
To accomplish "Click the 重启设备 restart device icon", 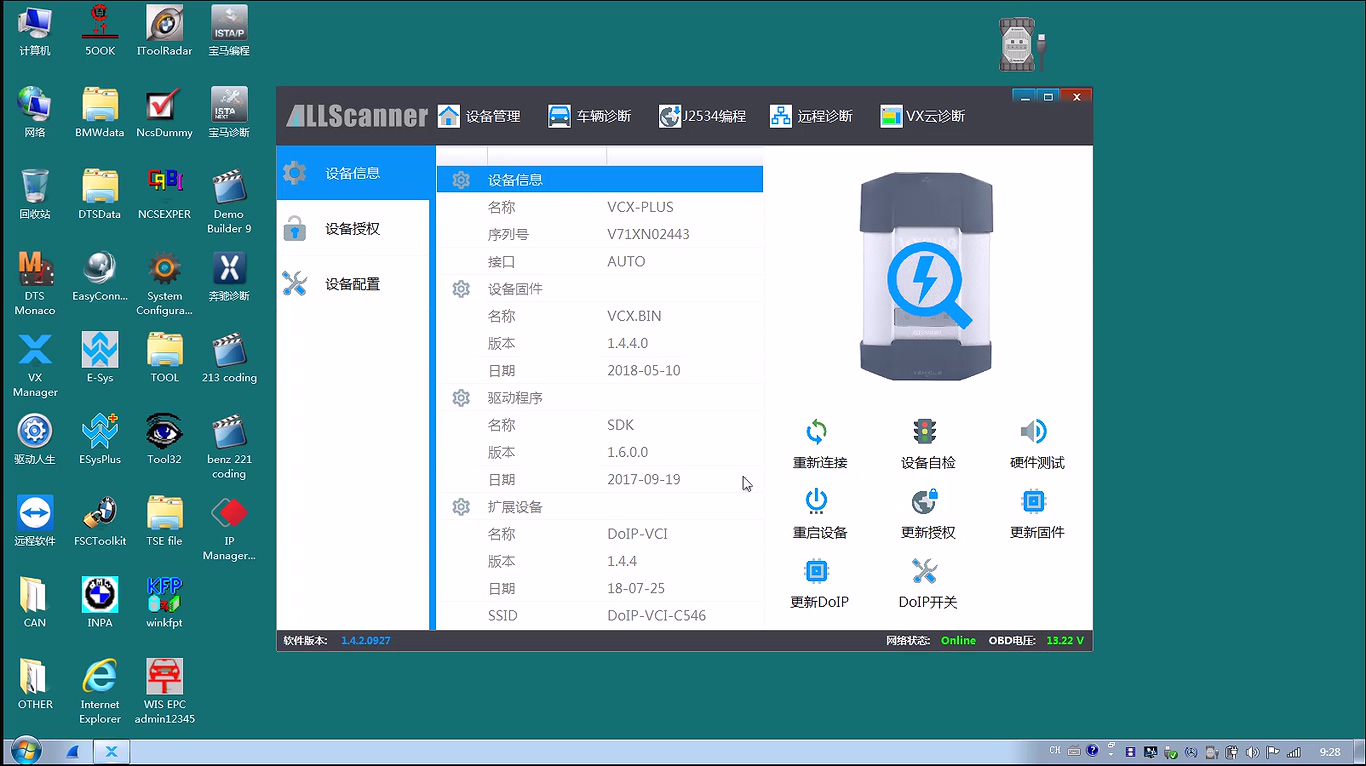I will [817, 502].
